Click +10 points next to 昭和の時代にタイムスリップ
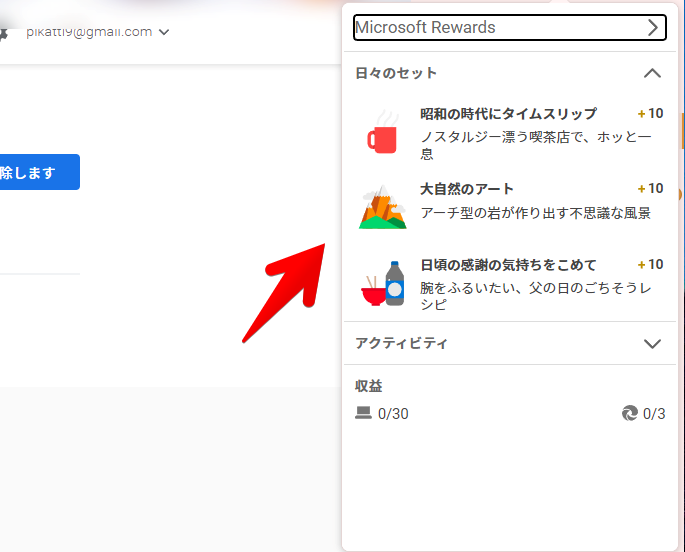The height and width of the screenshot is (552, 685). tap(650, 114)
